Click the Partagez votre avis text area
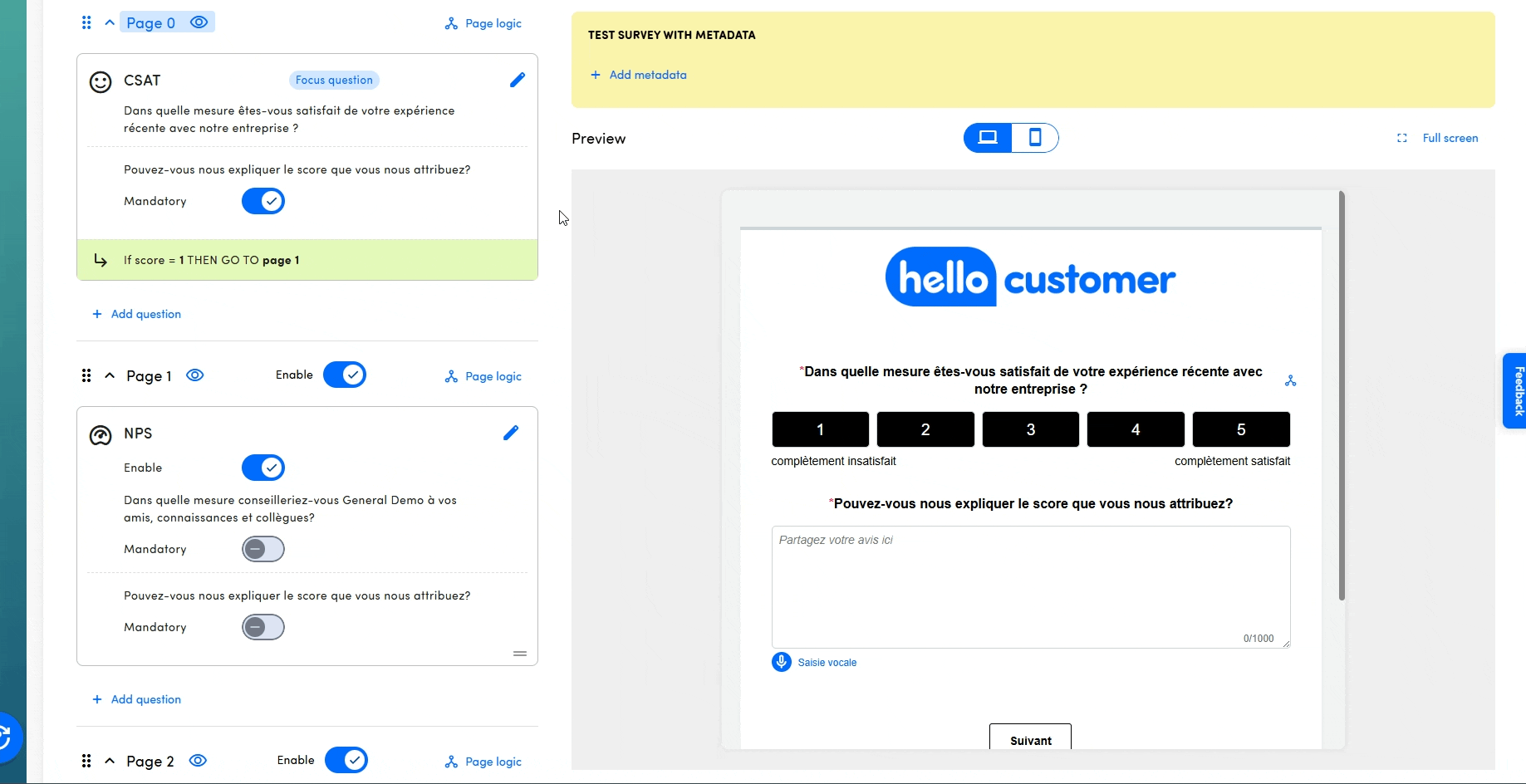The image size is (1526, 784). click(1031, 587)
